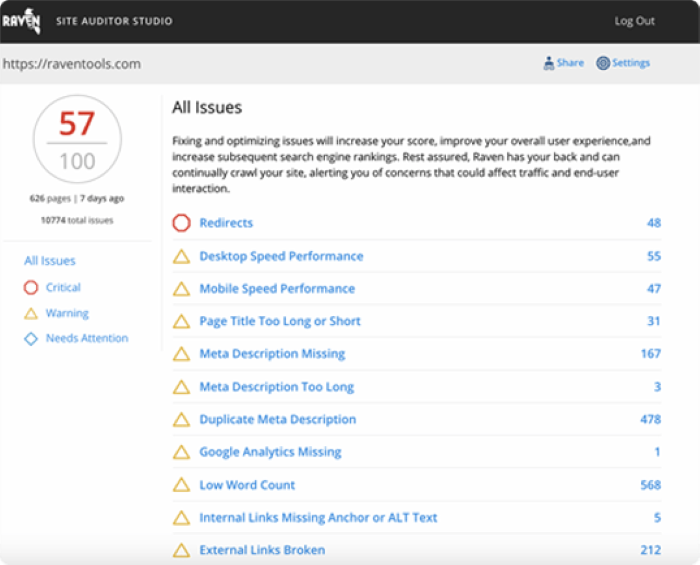Image resolution: width=700 pixels, height=565 pixels.
Task: Filter by Warning issues in sidebar
Action: (x=67, y=313)
